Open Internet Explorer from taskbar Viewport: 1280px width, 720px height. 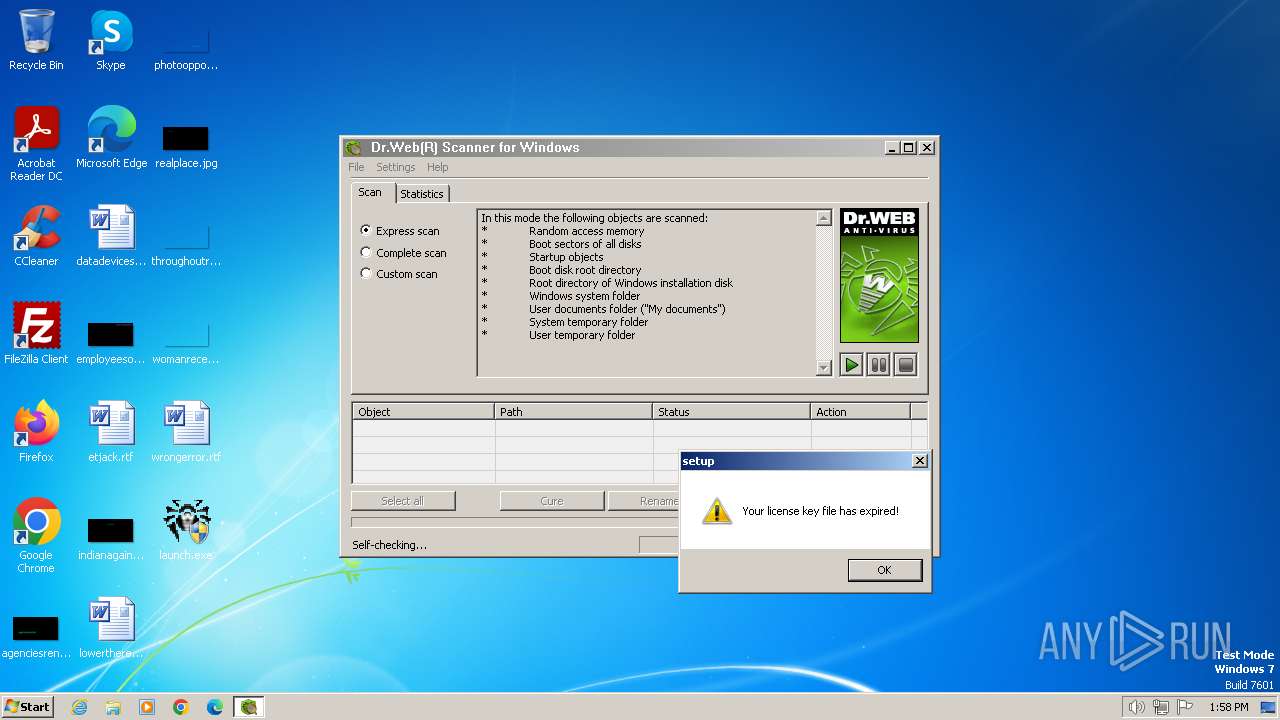pos(79,707)
